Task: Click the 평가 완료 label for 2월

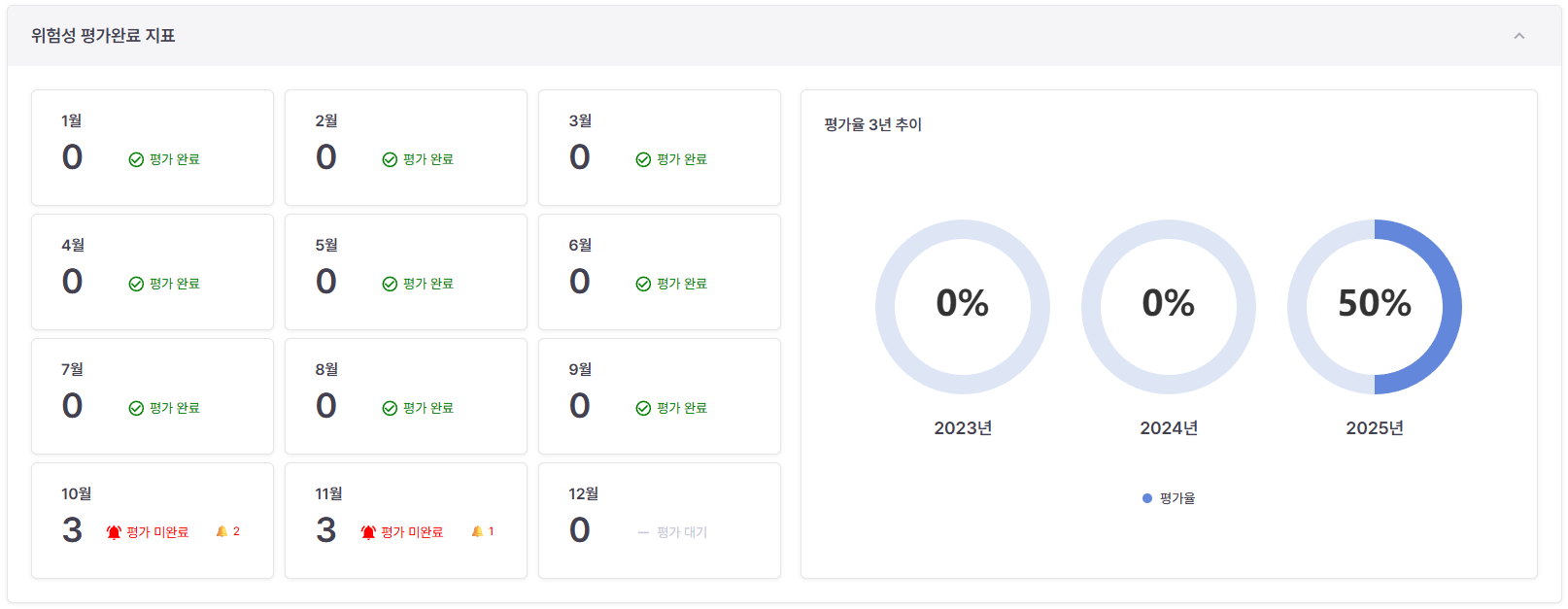Action: pos(428,159)
